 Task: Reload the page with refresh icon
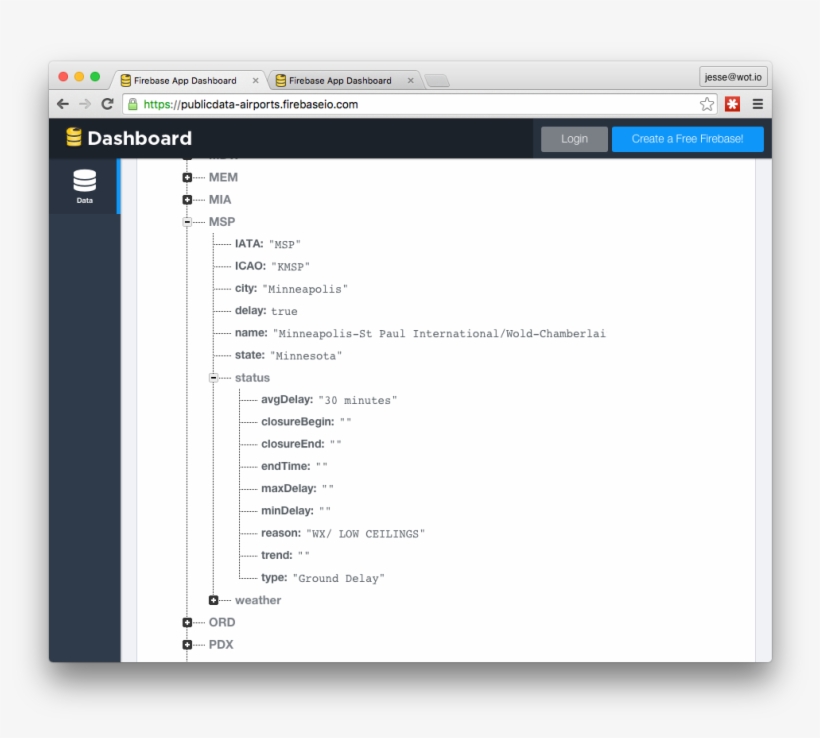(x=107, y=104)
